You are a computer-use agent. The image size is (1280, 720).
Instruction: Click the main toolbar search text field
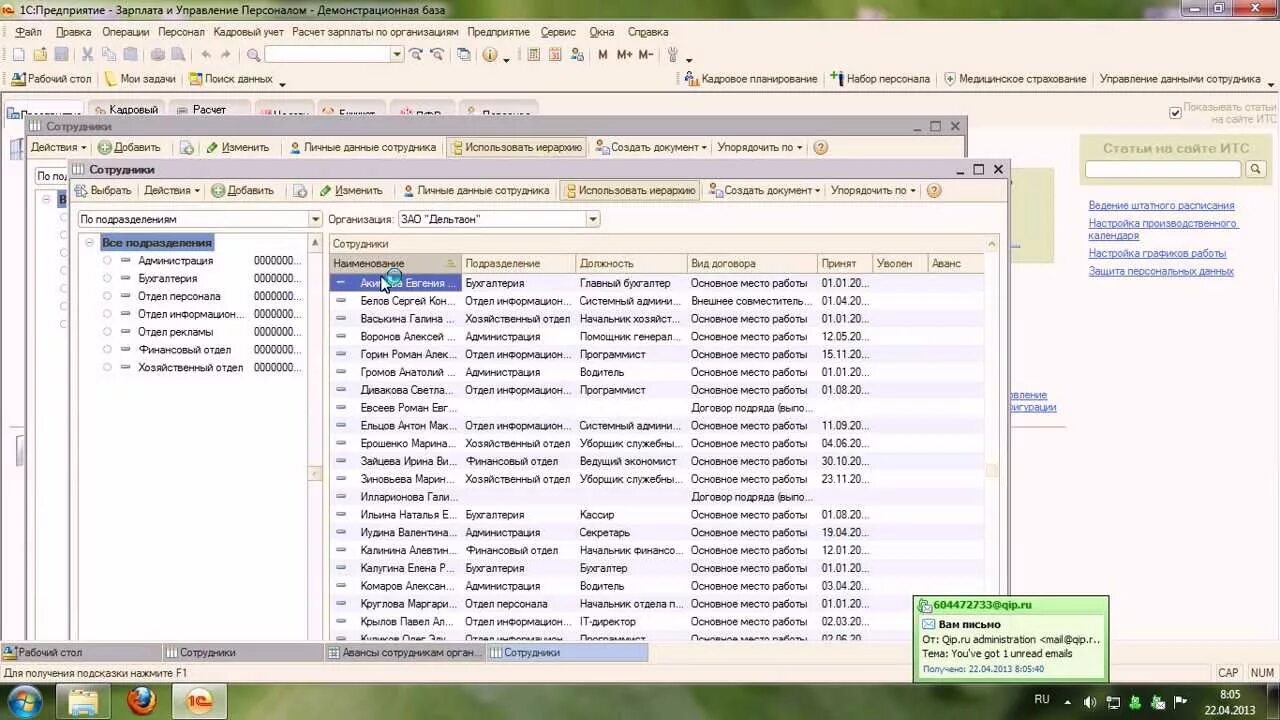[x=327, y=55]
